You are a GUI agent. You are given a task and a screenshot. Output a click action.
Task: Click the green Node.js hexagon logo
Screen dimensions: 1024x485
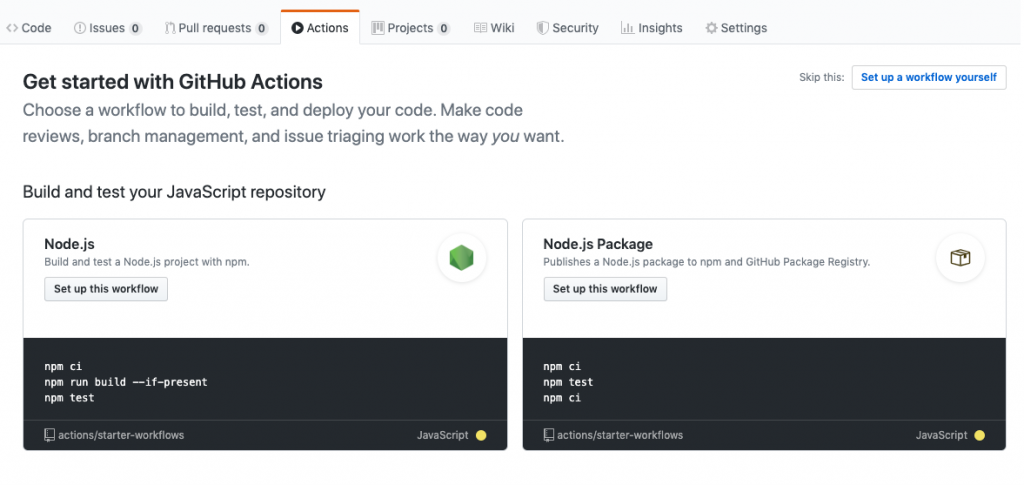click(x=462, y=258)
